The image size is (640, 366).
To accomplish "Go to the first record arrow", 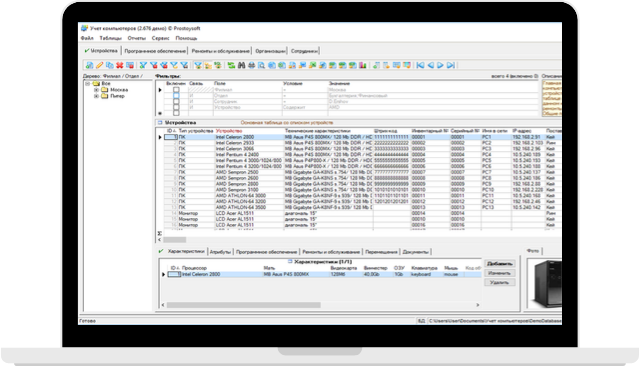I will coord(420,65).
